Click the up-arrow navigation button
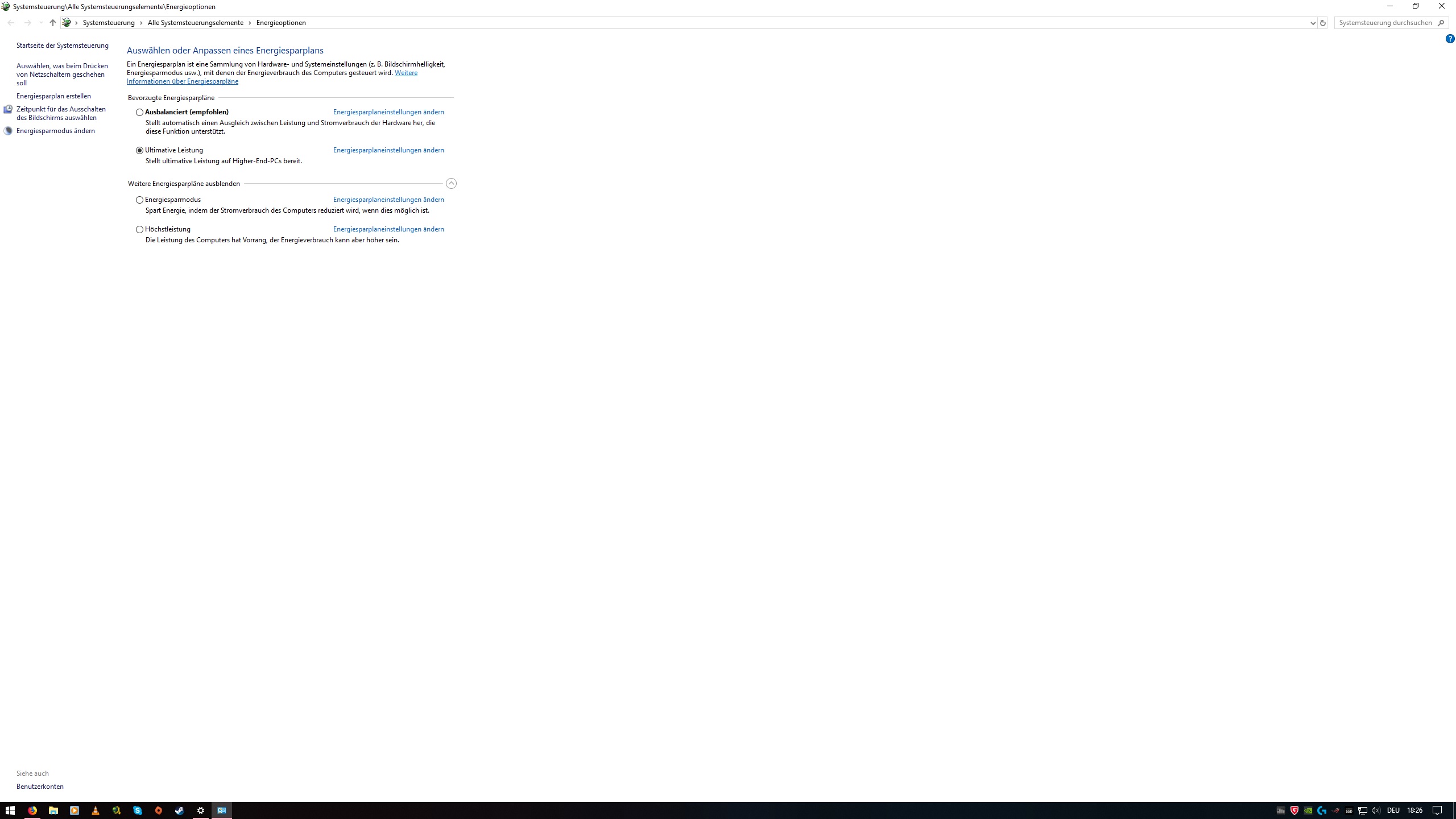 52,23
